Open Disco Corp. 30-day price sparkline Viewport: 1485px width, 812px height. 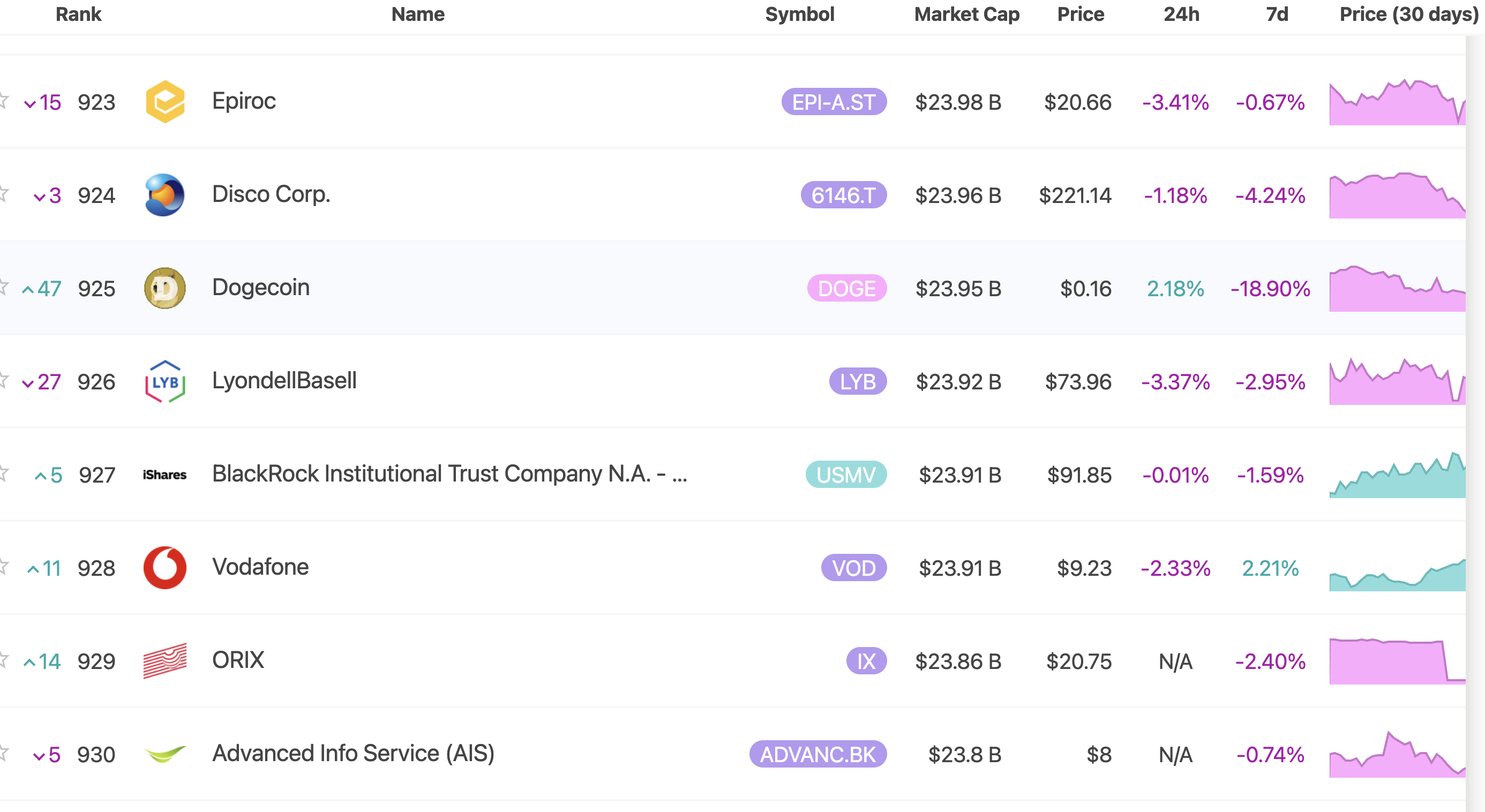pyautogui.click(x=1397, y=195)
